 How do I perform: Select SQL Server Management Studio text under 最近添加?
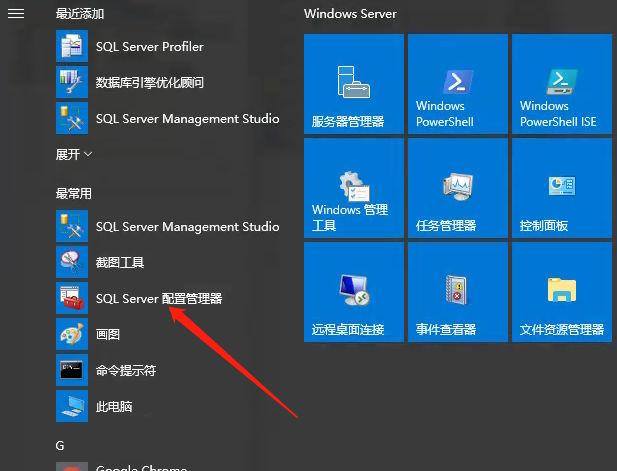188,119
